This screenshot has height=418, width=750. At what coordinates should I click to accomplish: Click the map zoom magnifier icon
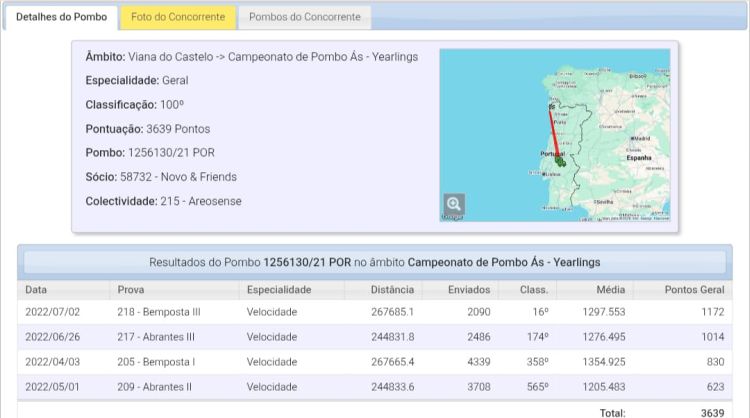[x=453, y=203]
